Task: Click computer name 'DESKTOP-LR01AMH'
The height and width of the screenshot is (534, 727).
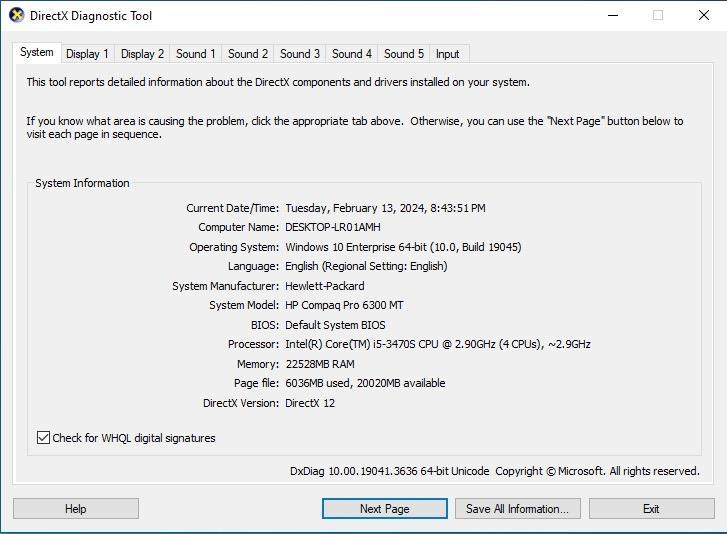Action: pyautogui.click(x=333, y=227)
